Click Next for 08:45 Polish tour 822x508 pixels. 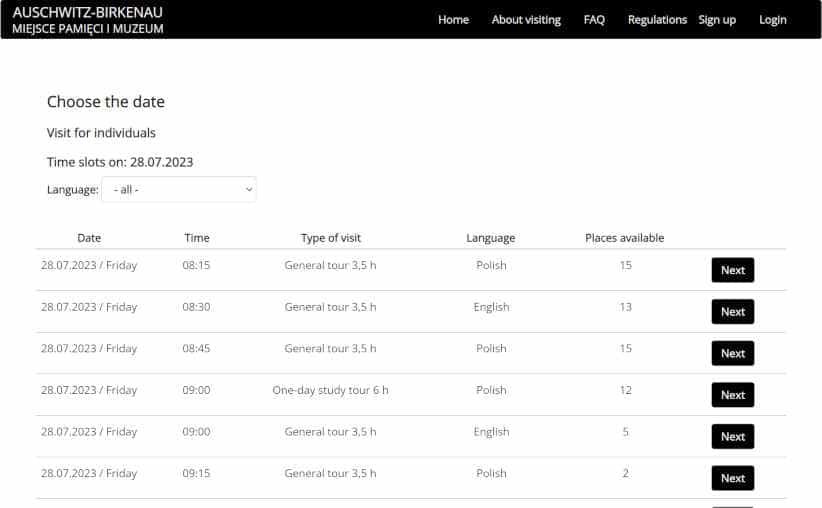732,353
